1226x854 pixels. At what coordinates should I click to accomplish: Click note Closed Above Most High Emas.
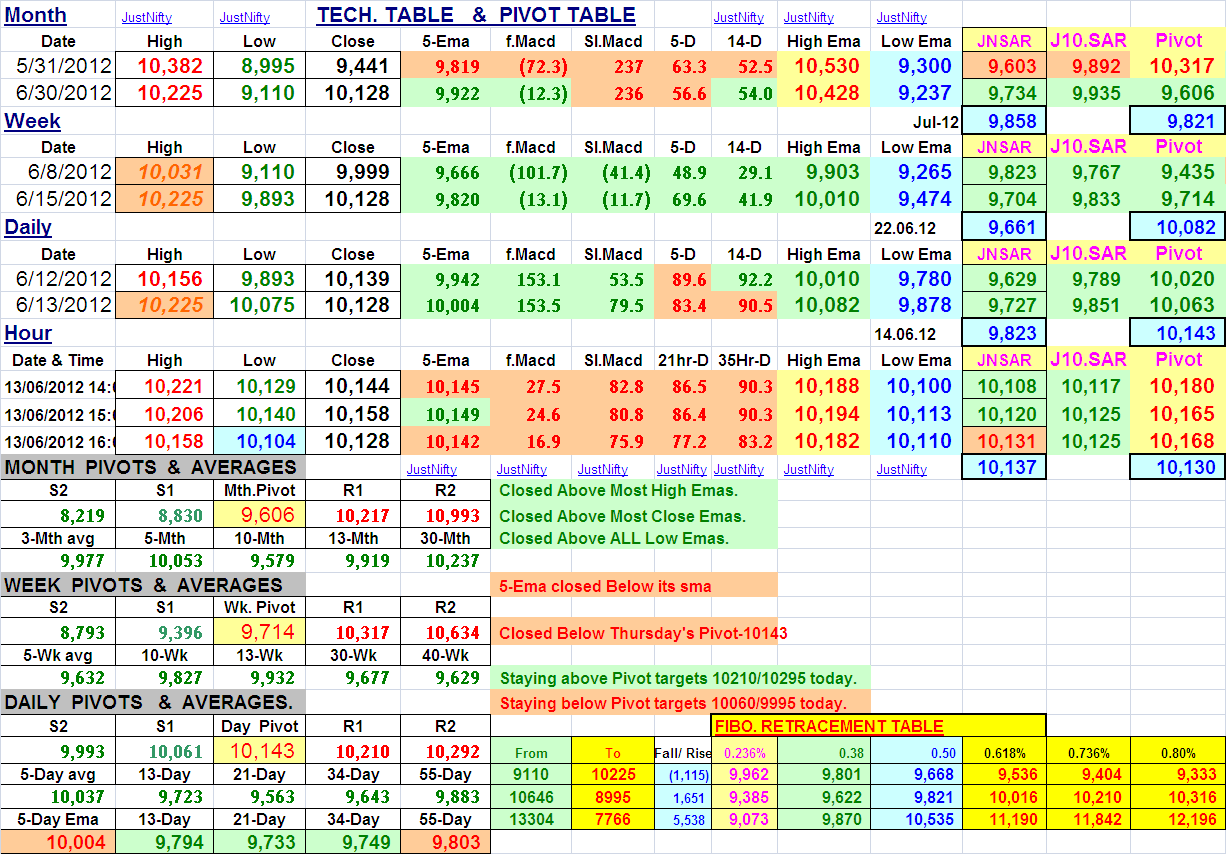pos(634,491)
